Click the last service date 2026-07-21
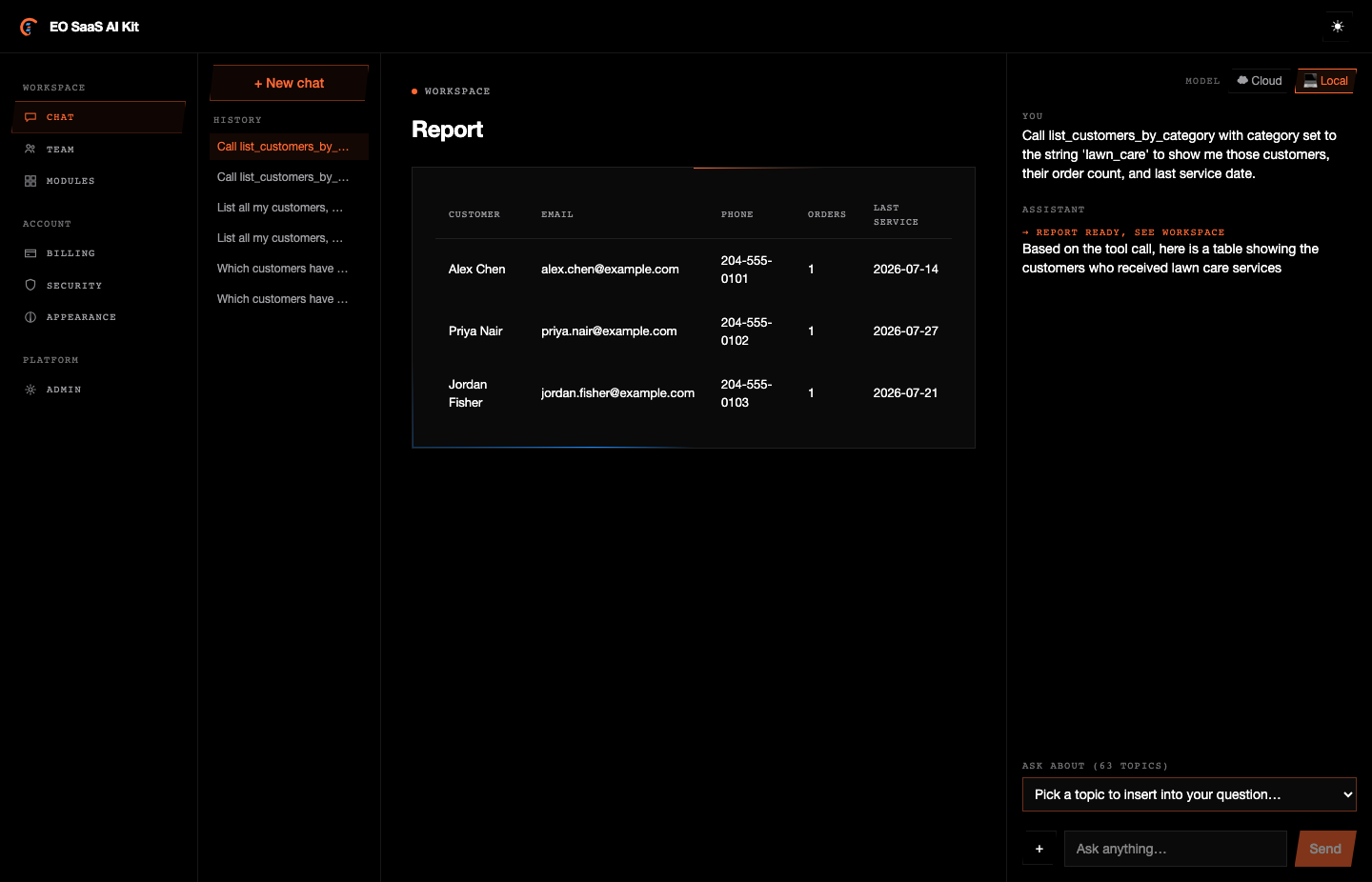 click(905, 393)
